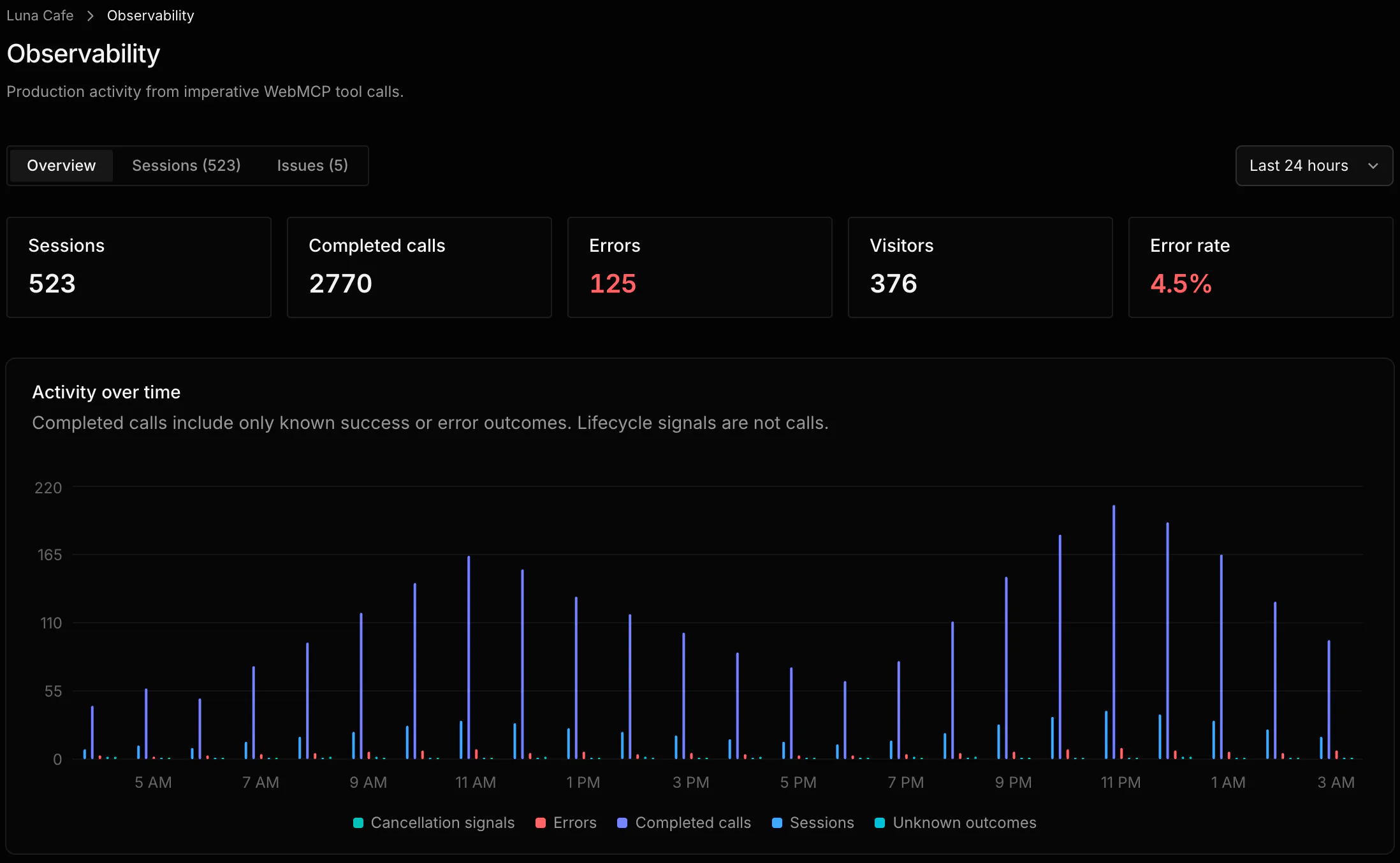Expand the Last 24 hours dropdown
Viewport: 1400px width, 863px height.
point(1314,166)
